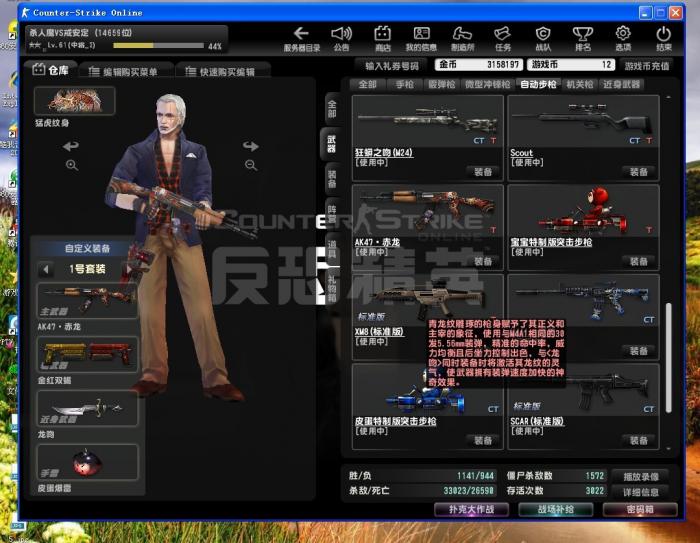Screen dimensions: 700x543
Task: Click the XM8 (标准版) weapon card
Action: tap(428, 317)
